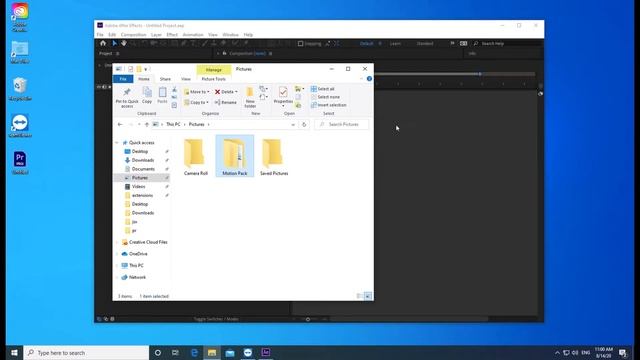Click Pin to Quick access in the ribbon
Image resolution: width=640 pixels, height=360 pixels.
pyautogui.click(x=127, y=97)
